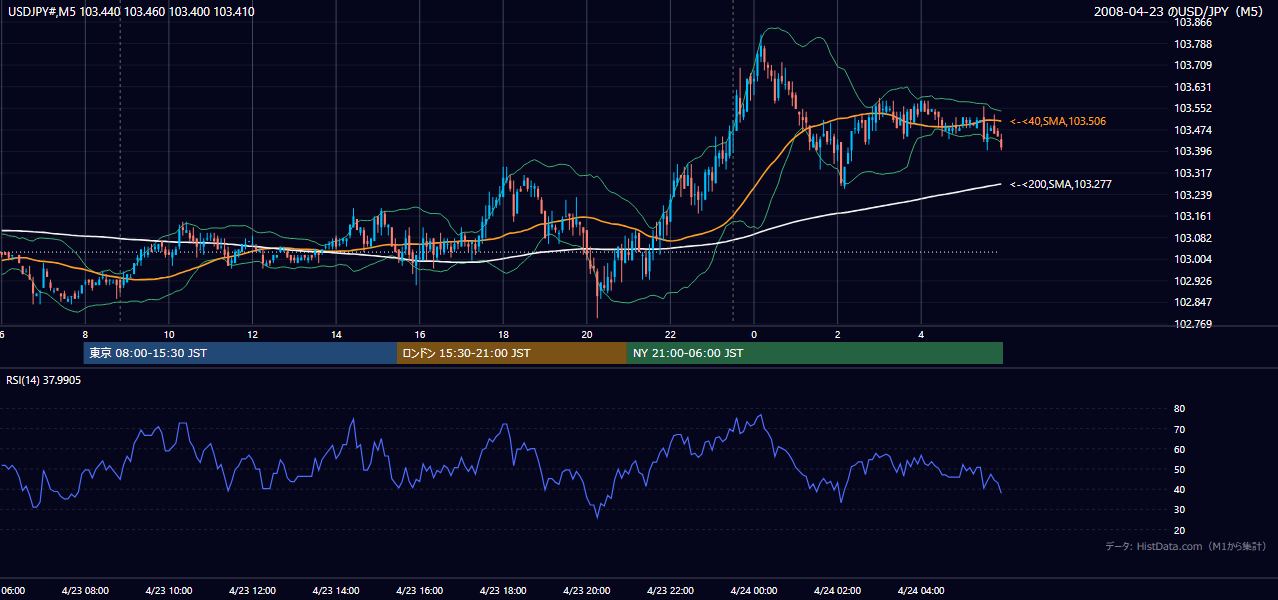The image size is (1278, 600).
Task: Click price axis value 103.474
Action: (1192, 130)
